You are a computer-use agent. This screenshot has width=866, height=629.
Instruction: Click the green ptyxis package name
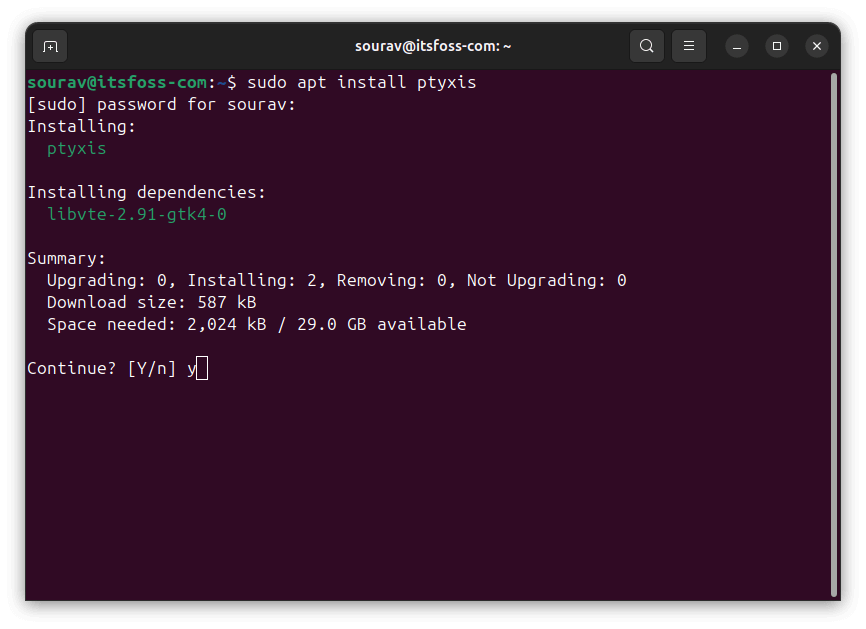(76, 149)
